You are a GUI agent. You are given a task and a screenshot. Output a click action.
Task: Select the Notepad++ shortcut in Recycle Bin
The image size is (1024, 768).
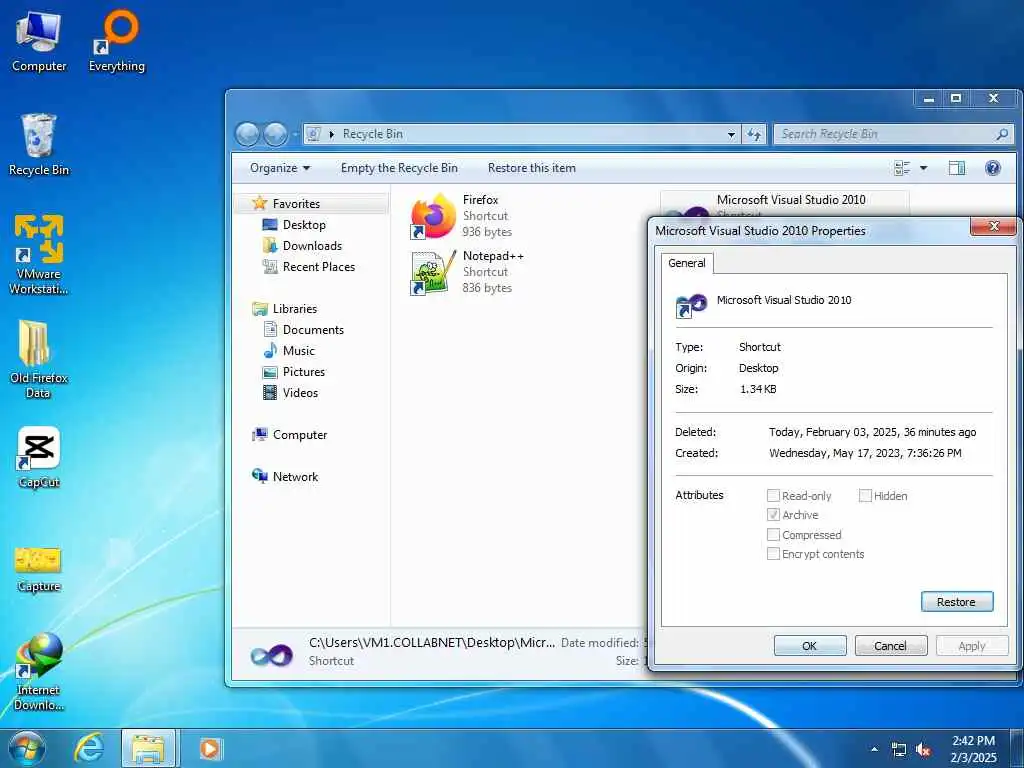tap(469, 272)
